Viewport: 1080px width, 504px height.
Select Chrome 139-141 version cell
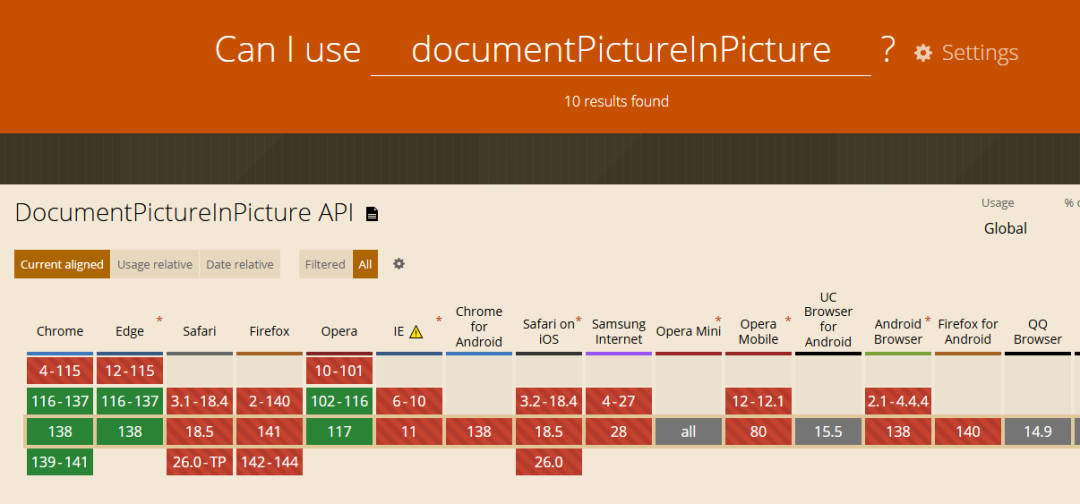60,462
